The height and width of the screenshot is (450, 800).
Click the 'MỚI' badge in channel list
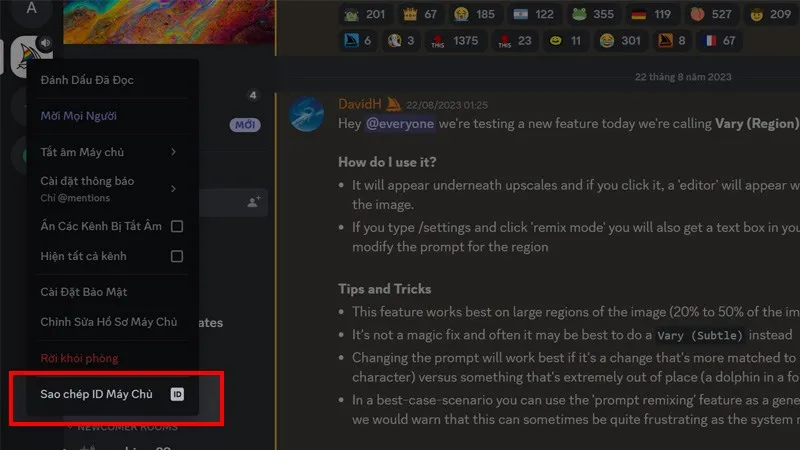click(245, 125)
